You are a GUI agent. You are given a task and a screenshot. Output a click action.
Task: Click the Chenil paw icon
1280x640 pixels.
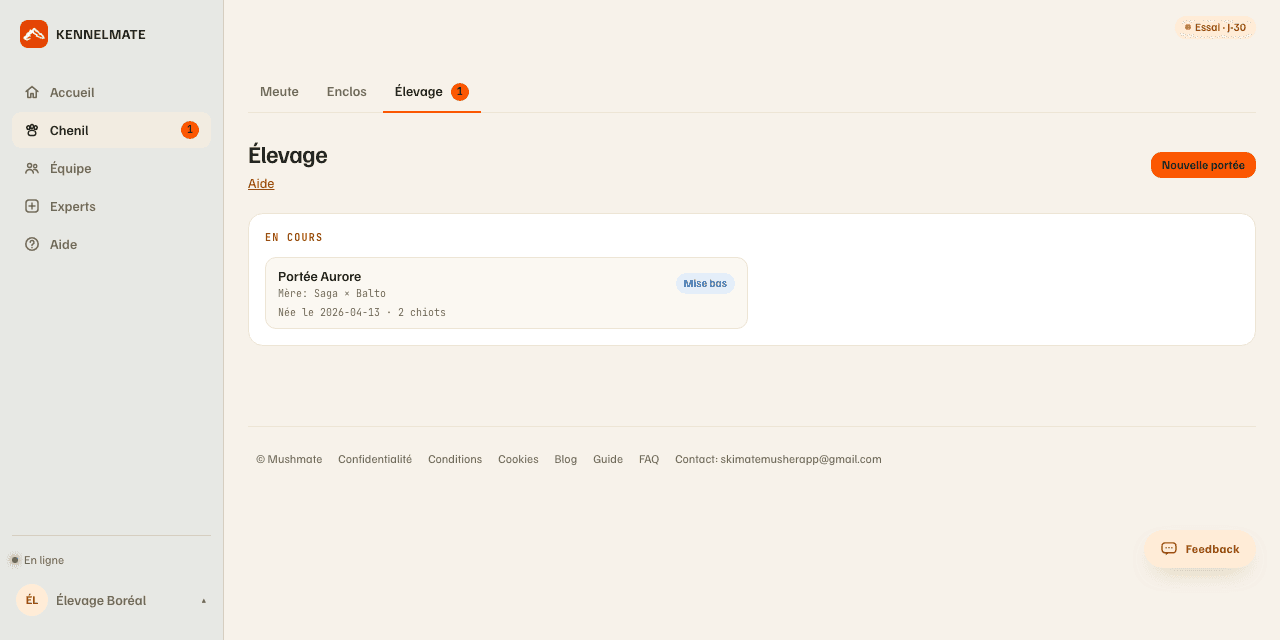32,130
